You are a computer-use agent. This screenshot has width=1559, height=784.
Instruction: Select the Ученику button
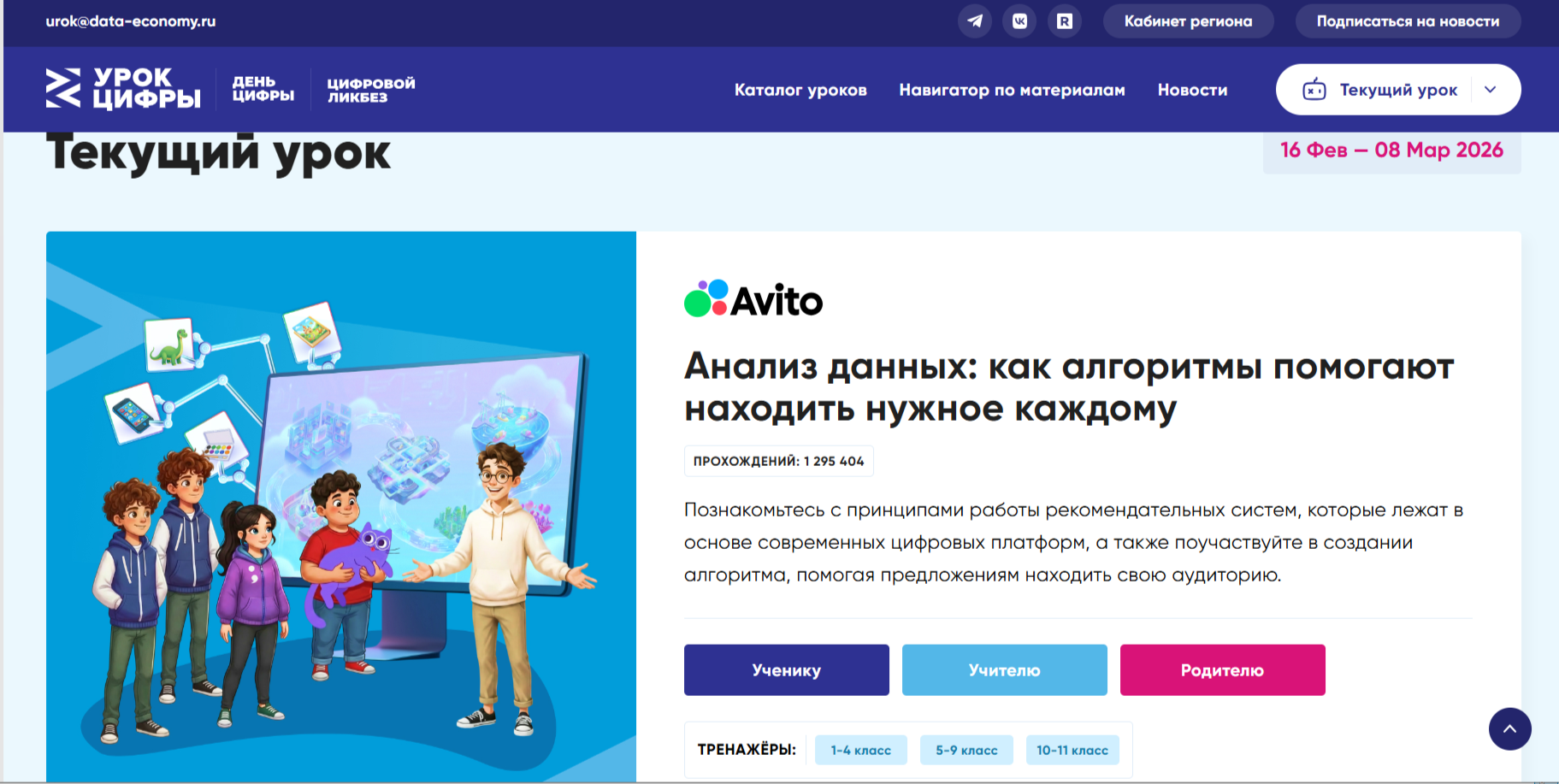click(x=786, y=670)
